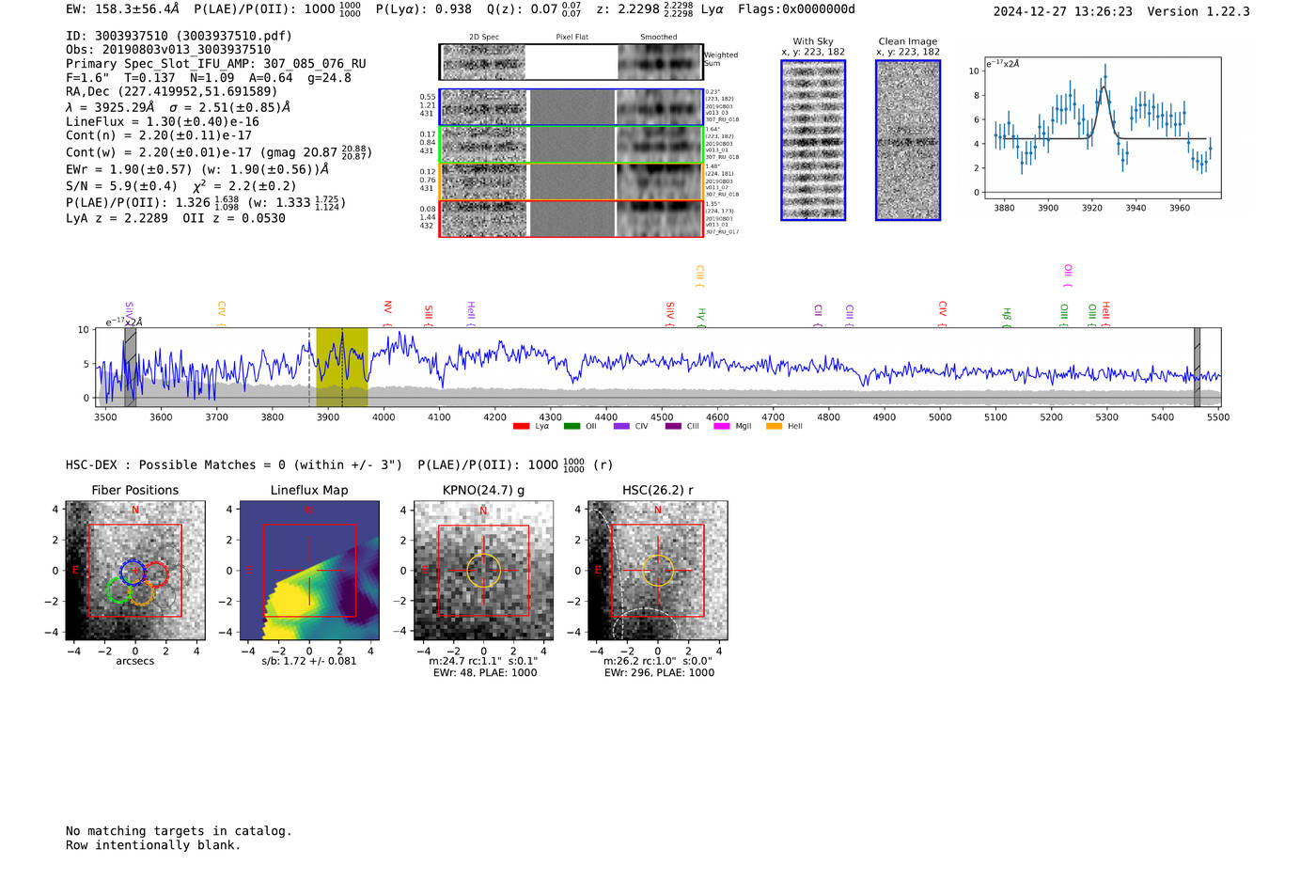Image resolution: width=1316 pixels, height=896 pixels.
Task: Select the Weighted Sum 2D spectrum row
Action: coord(572,62)
